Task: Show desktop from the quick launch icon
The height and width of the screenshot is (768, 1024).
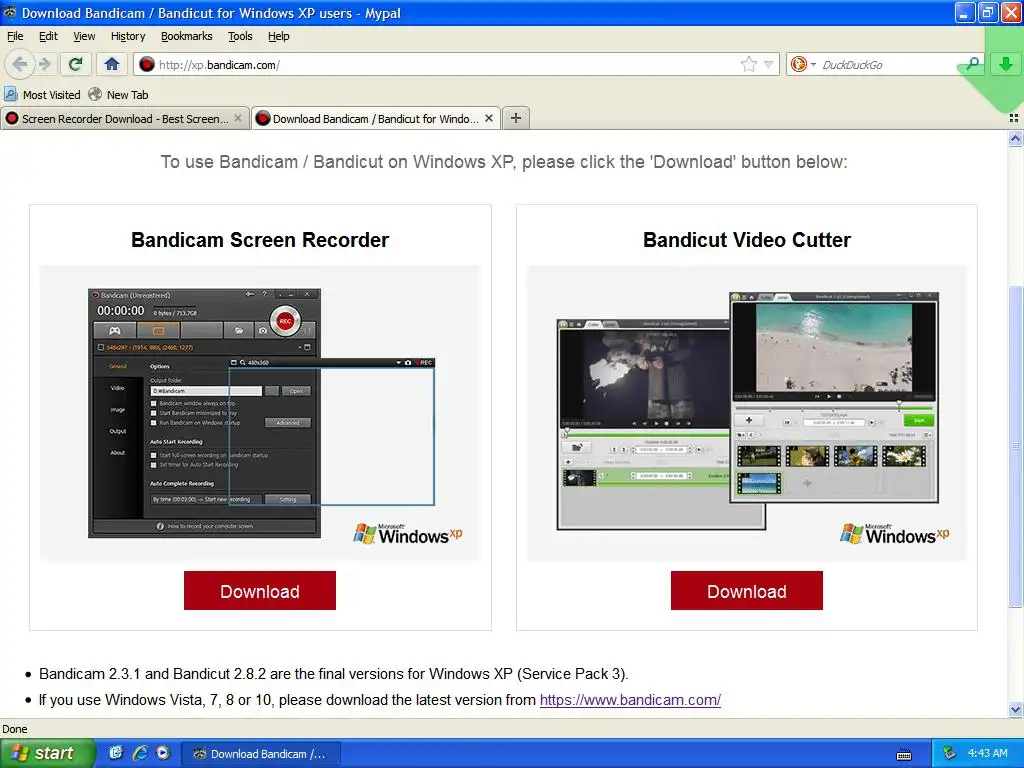Action: [x=116, y=753]
